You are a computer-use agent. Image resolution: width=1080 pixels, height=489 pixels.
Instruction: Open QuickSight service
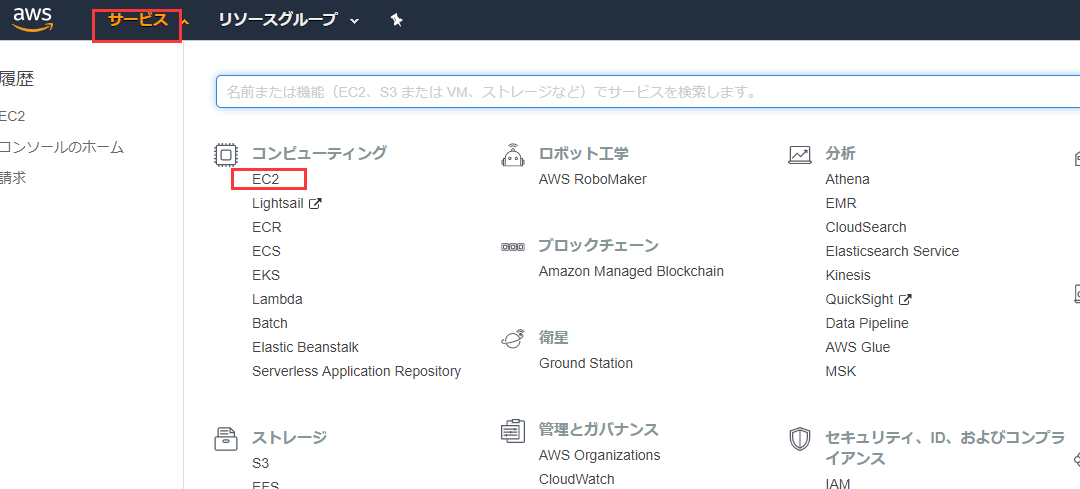[860, 300]
